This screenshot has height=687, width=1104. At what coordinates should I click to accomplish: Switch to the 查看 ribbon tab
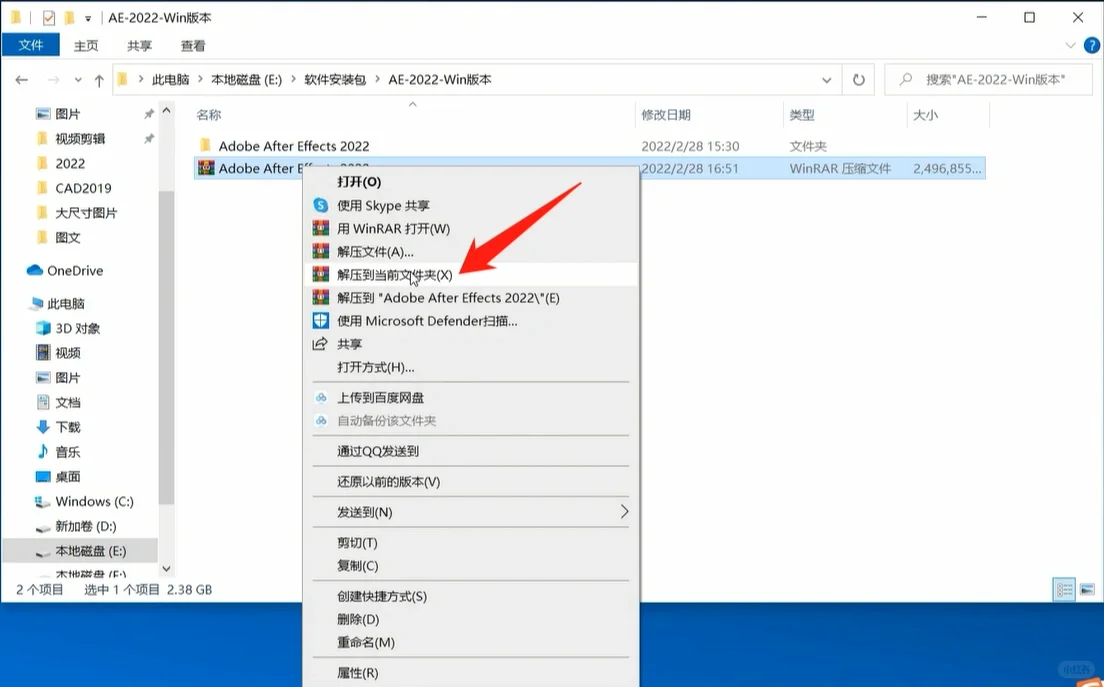(x=192, y=44)
